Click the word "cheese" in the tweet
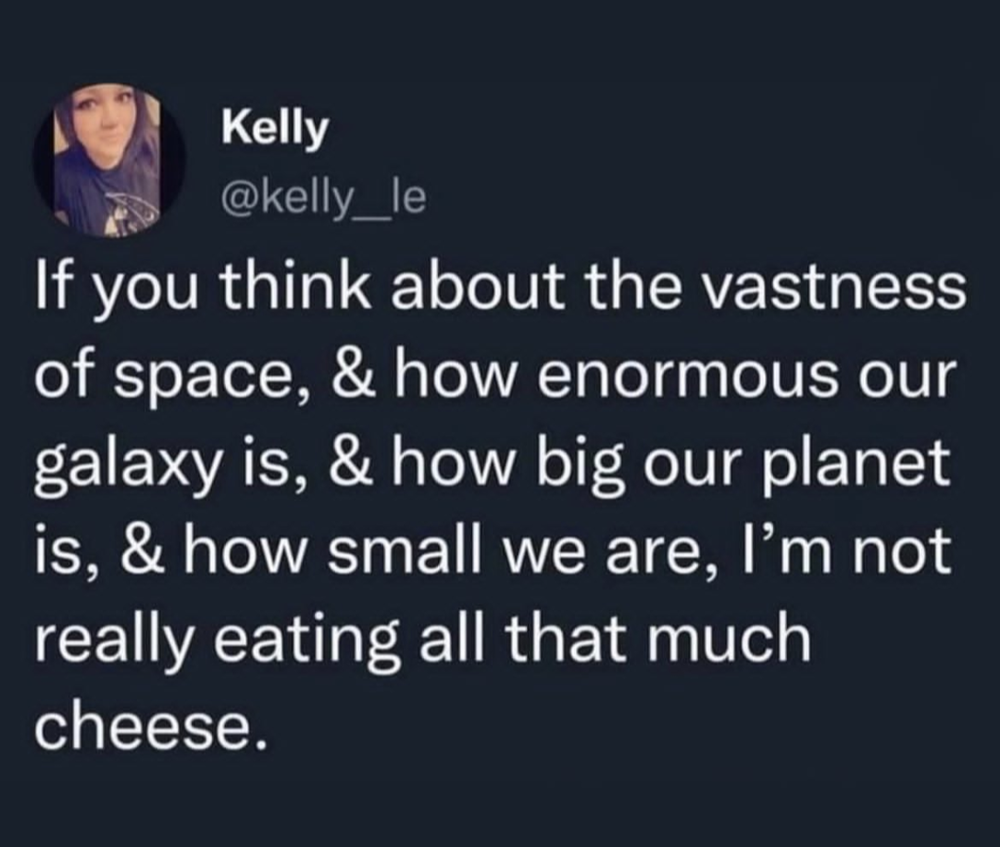This screenshot has width=1000, height=847. 150,723
